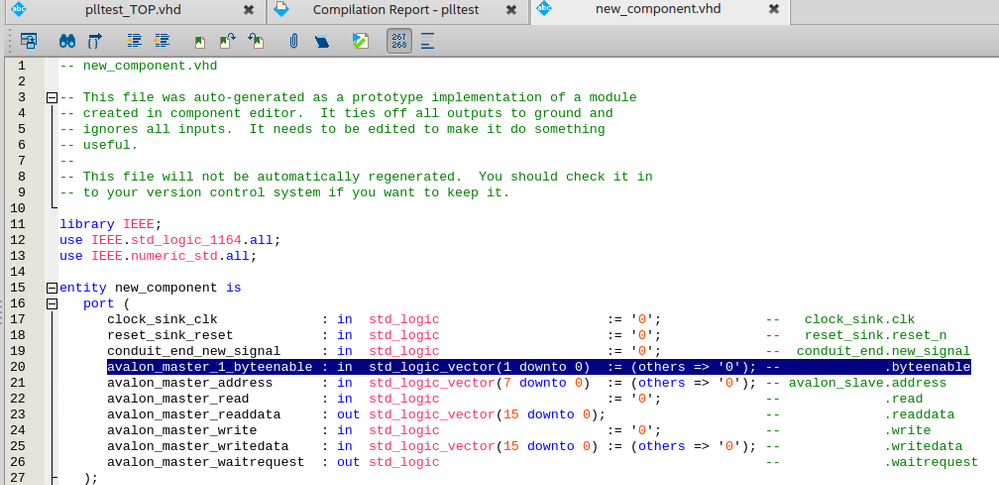Click the conduit_end_new_signal port name
The image size is (999, 485).
pyautogui.click(x=194, y=351)
